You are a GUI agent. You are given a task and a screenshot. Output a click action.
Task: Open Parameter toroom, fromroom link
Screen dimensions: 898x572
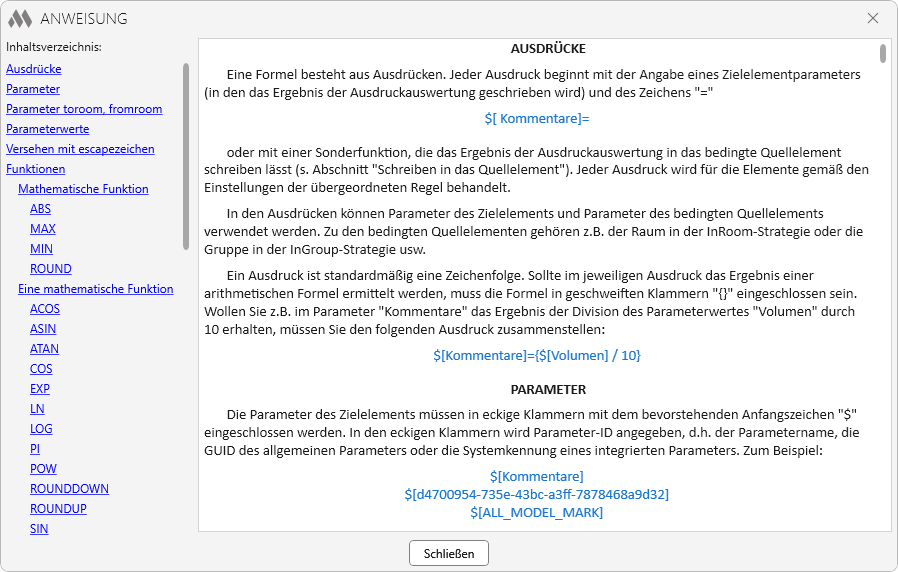click(x=84, y=109)
